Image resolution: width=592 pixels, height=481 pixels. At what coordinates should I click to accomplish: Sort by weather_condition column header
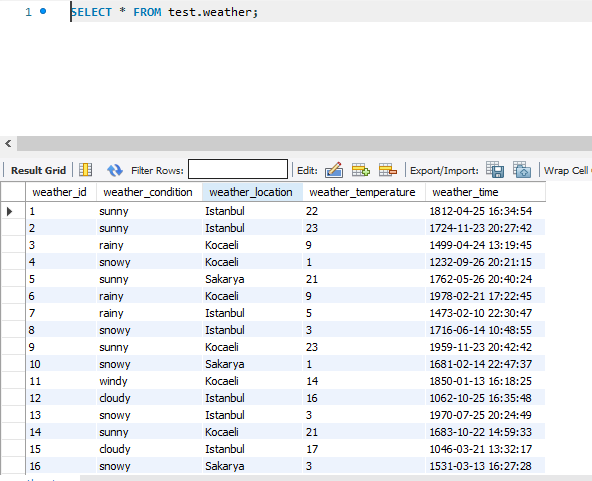click(x=149, y=192)
